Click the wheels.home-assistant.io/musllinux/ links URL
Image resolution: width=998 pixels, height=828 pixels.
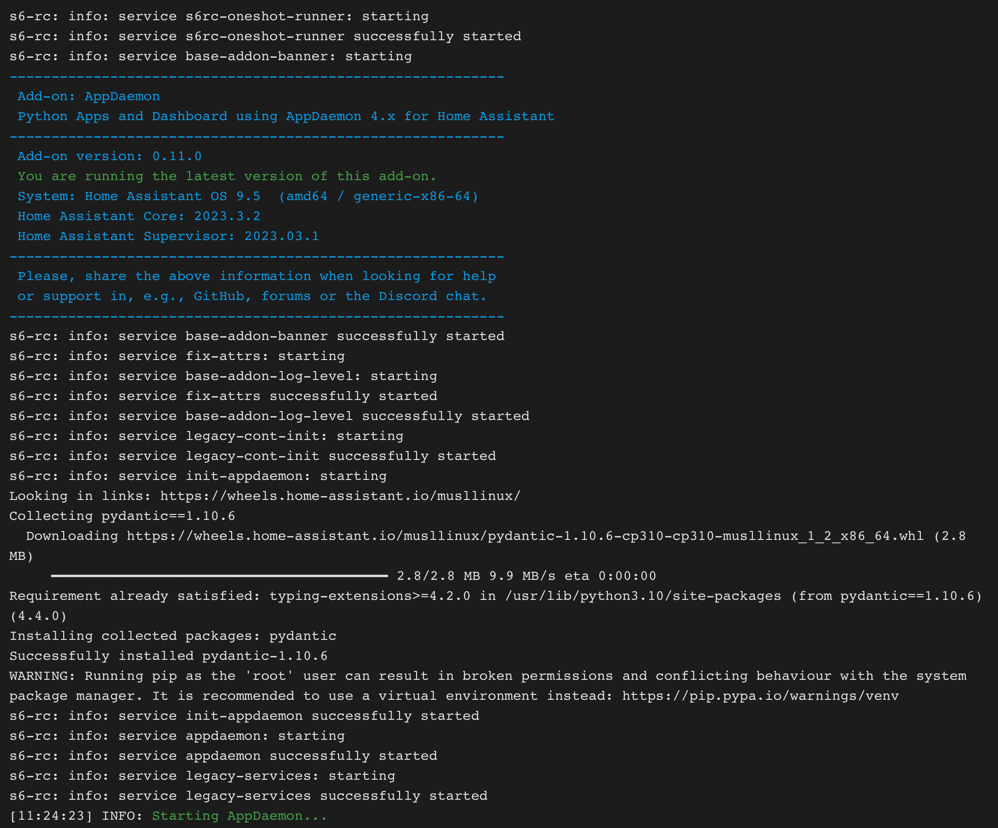click(341, 496)
